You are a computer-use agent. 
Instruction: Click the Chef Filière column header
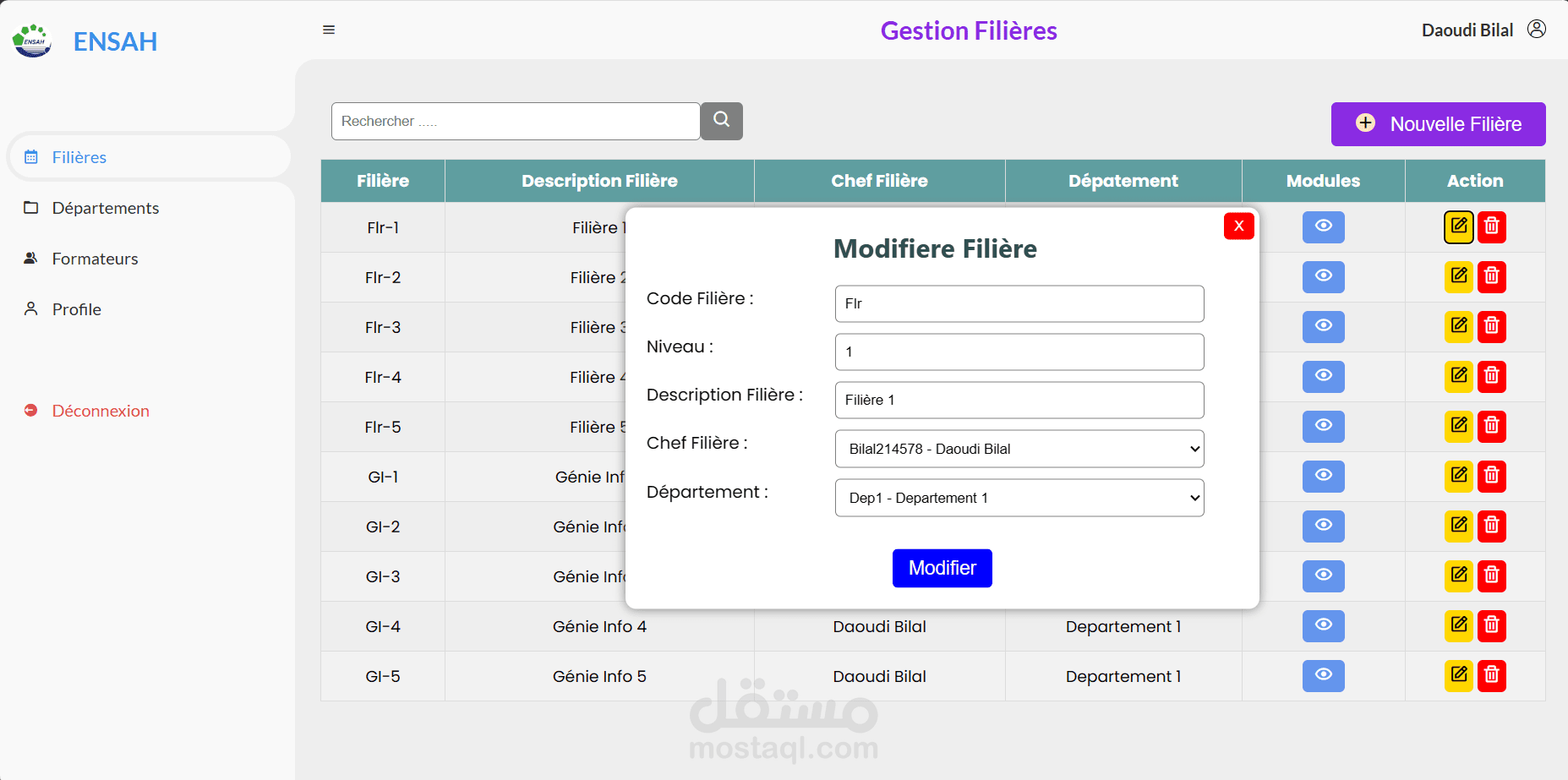point(879,181)
